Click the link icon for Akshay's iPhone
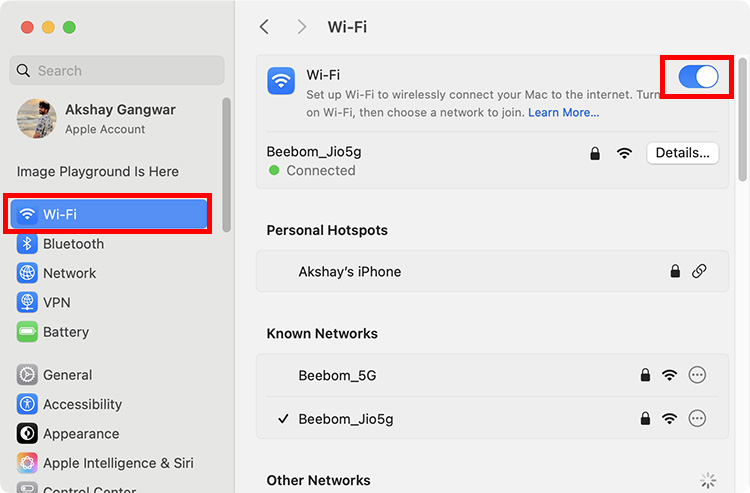The width and height of the screenshot is (750, 493). click(x=699, y=271)
